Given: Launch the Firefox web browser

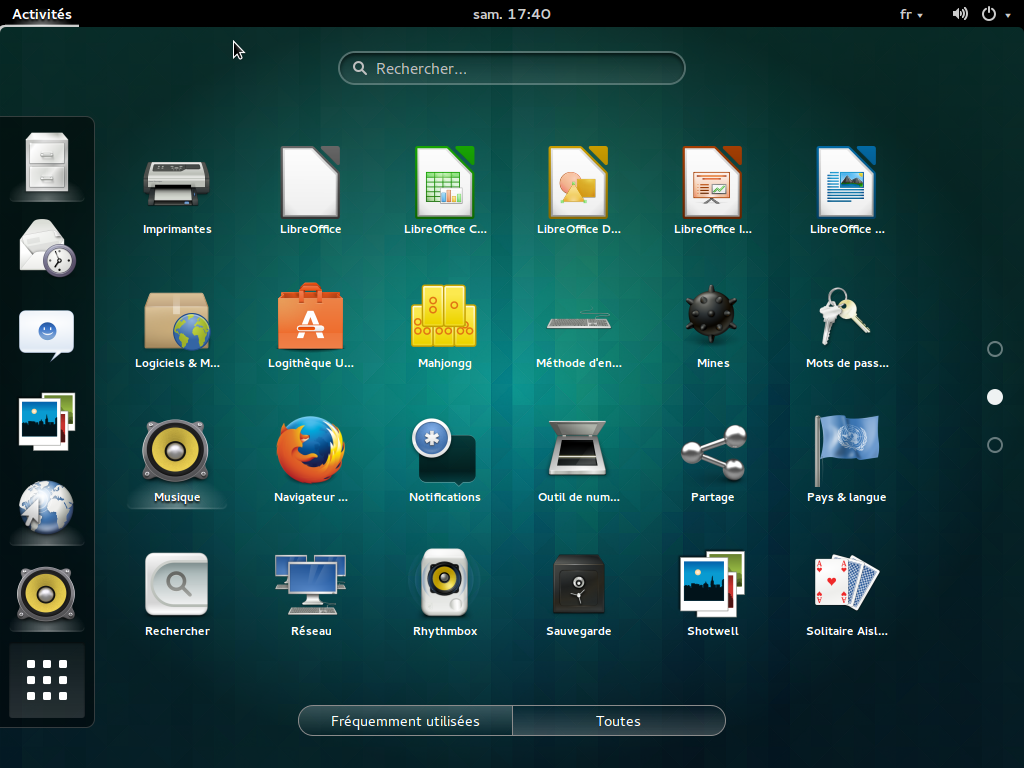Looking at the screenshot, I should click(x=310, y=451).
